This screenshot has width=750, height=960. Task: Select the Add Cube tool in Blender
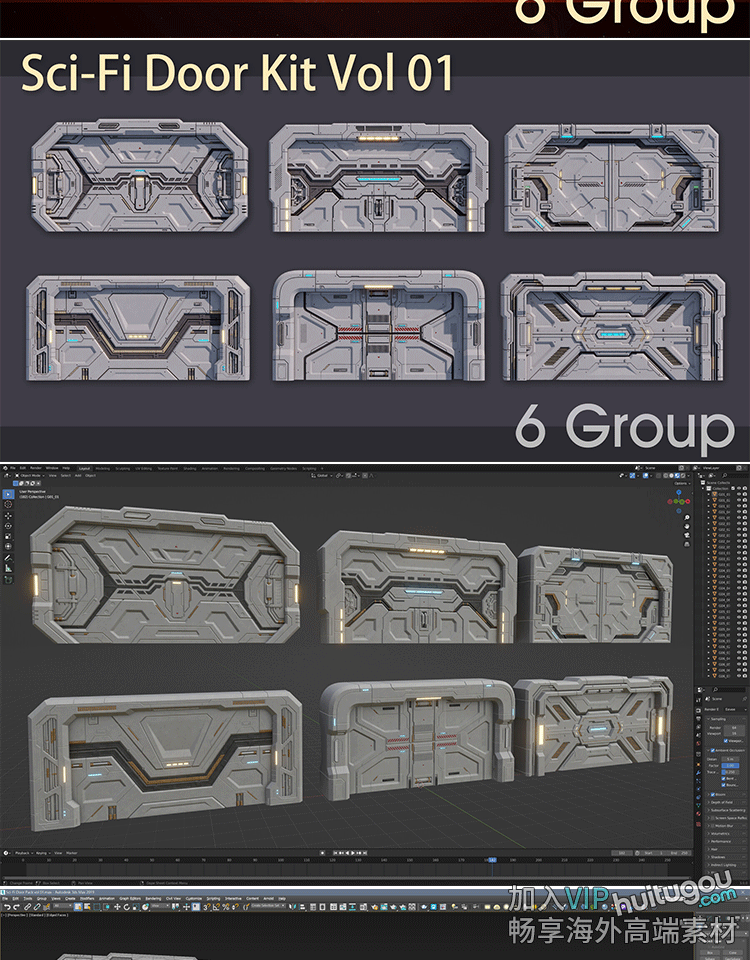(x=9, y=579)
